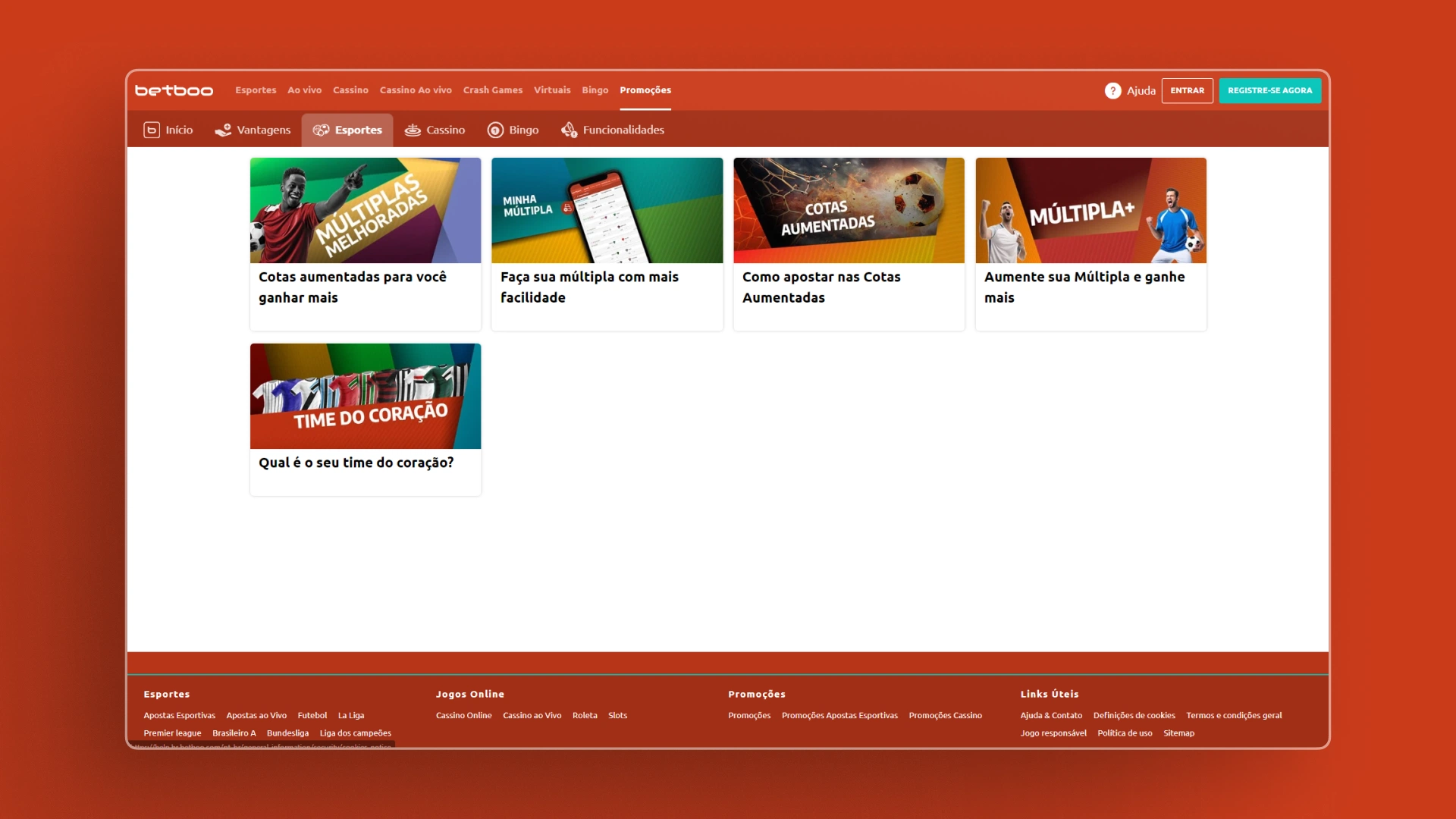Click the Início home icon
1456x819 pixels.
click(152, 130)
